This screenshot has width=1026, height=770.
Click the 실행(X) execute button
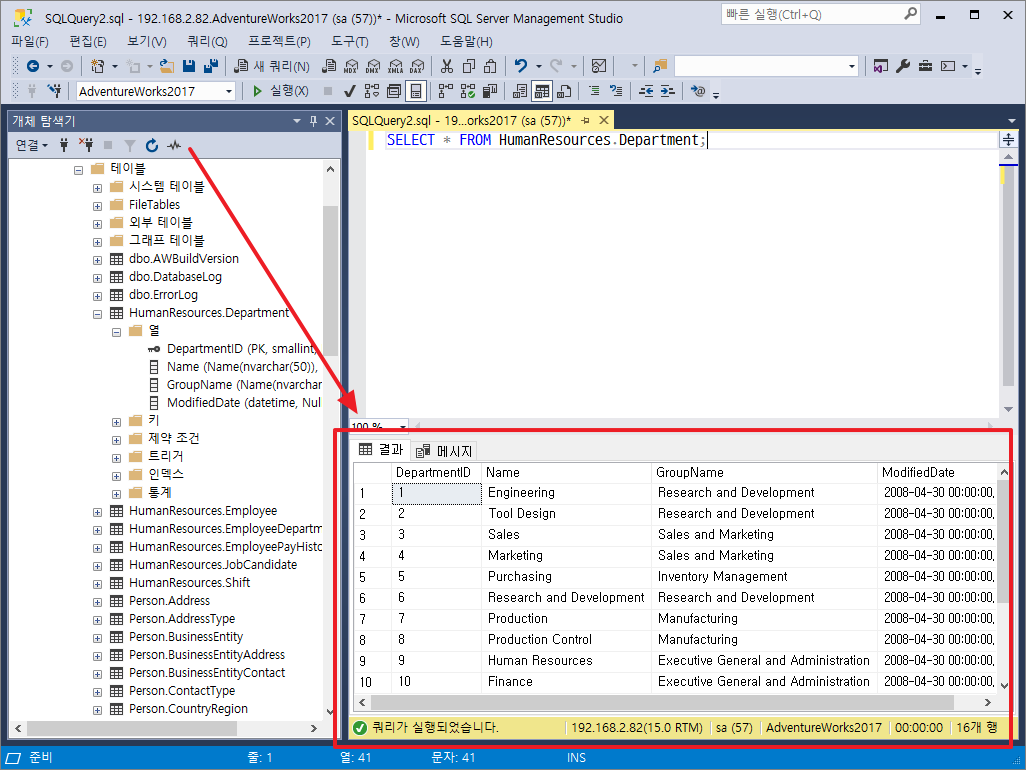pyautogui.click(x=281, y=91)
